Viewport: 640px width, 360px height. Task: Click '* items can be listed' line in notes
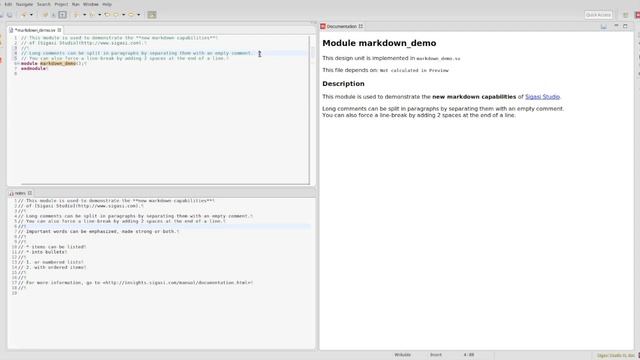tap(52, 247)
